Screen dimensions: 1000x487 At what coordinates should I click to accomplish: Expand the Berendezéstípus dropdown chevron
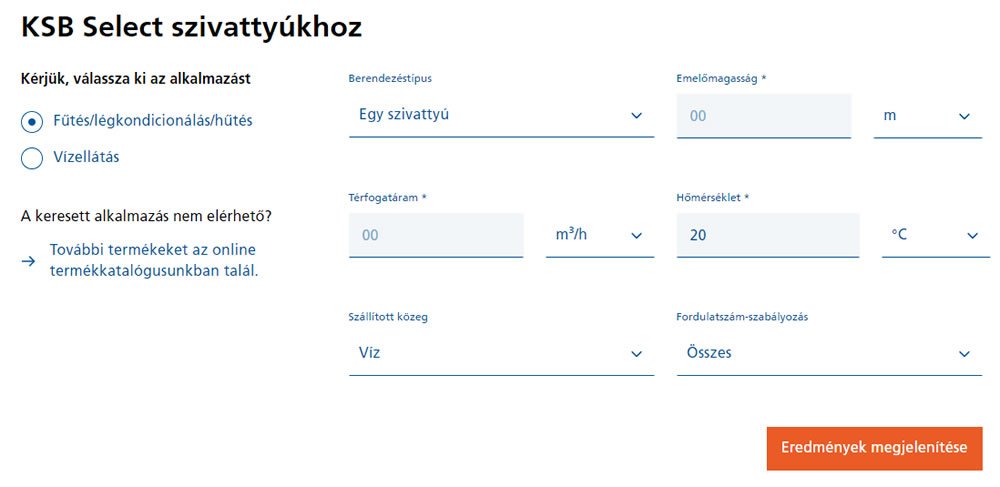(x=637, y=116)
